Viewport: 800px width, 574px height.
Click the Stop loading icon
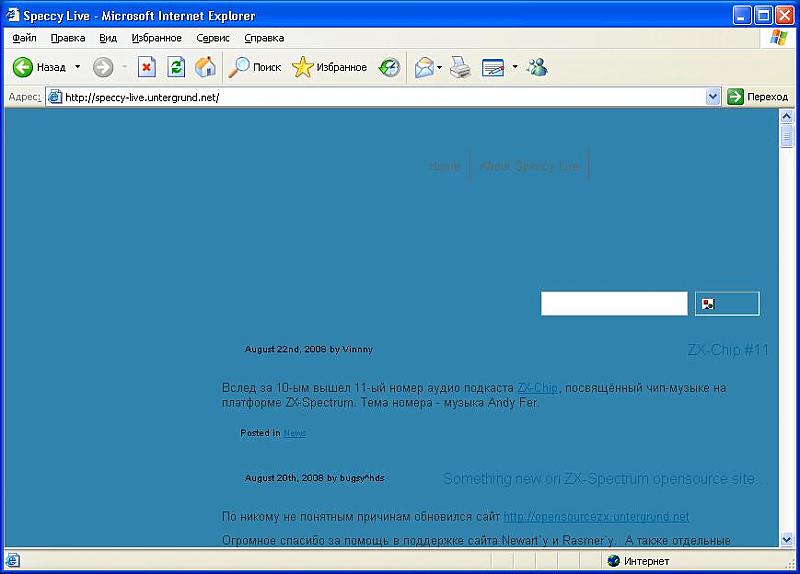pos(147,67)
